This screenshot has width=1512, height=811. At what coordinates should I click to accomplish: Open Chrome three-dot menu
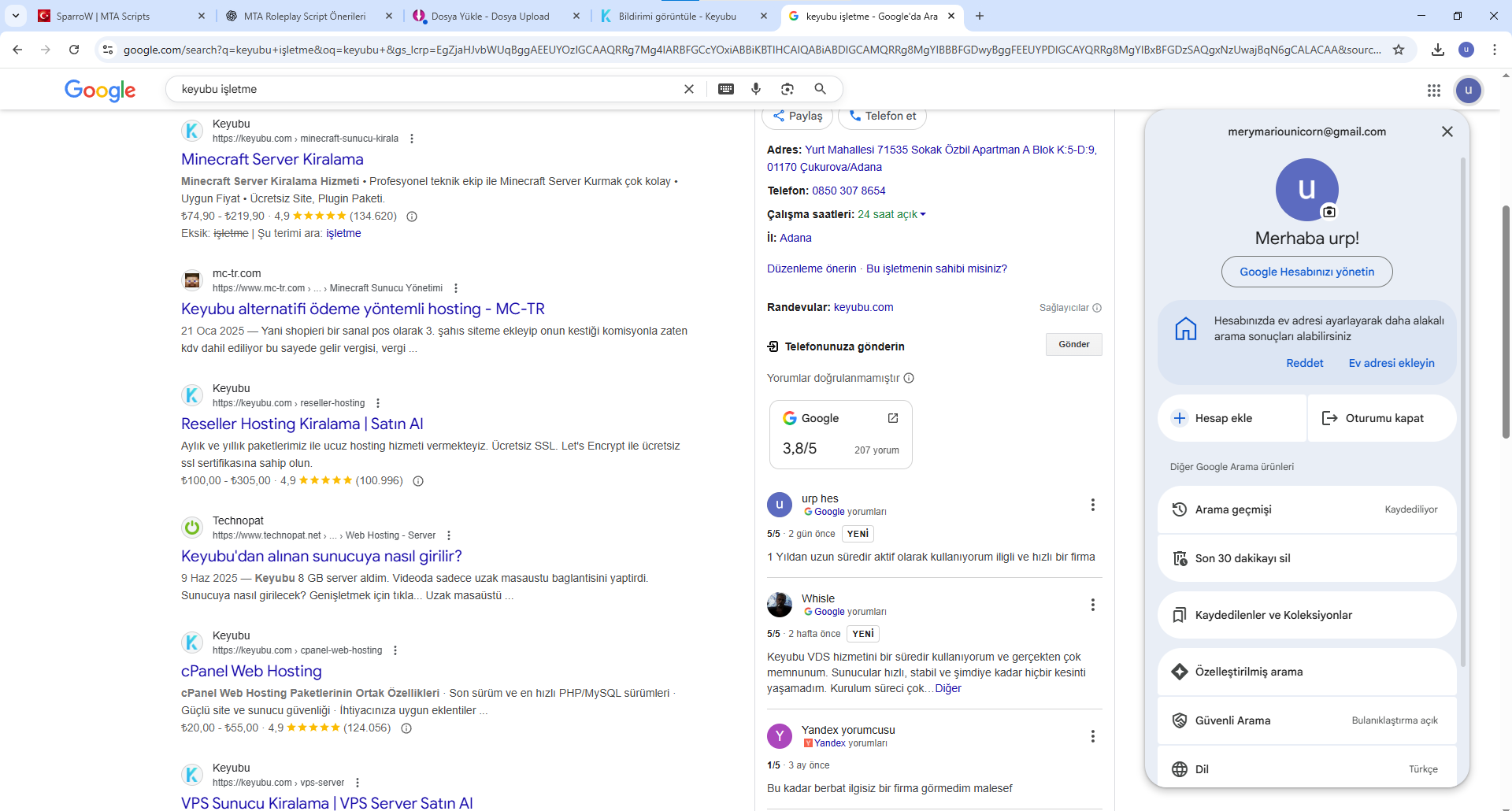click(x=1495, y=50)
